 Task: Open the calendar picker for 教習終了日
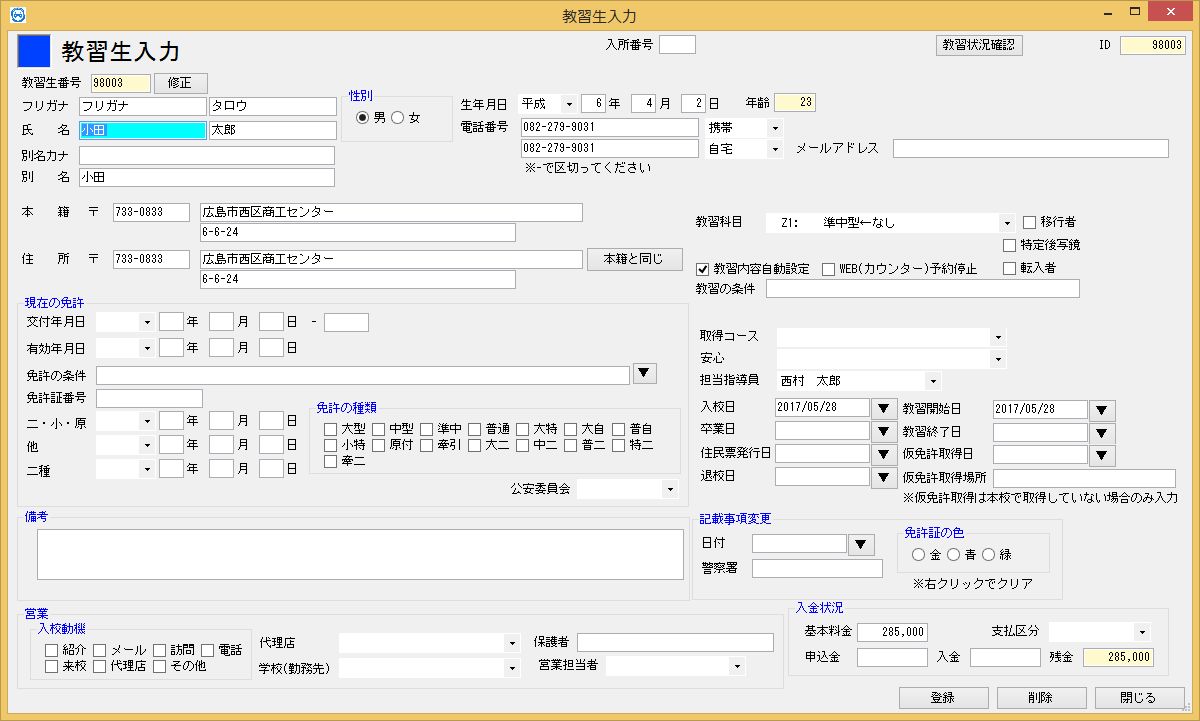tap(1102, 432)
